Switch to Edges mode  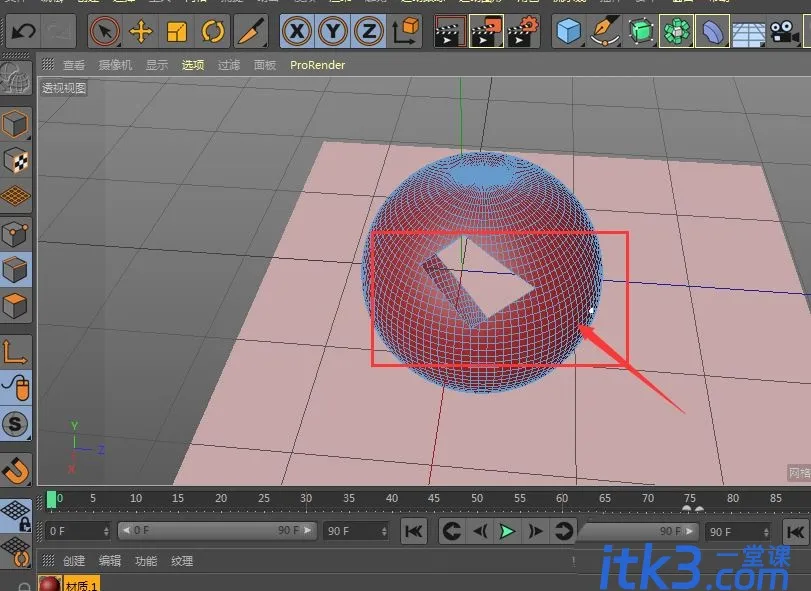[16, 270]
